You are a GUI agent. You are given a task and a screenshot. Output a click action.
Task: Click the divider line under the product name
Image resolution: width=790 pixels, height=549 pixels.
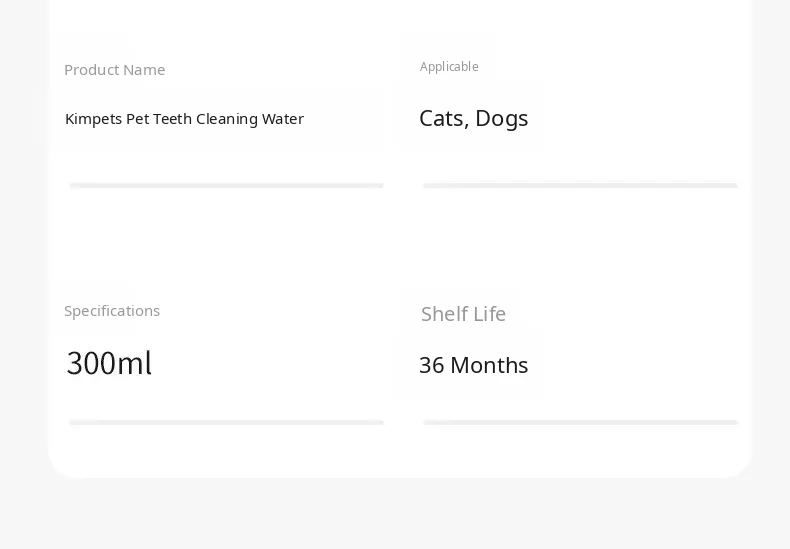pyautogui.click(x=226, y=185)
